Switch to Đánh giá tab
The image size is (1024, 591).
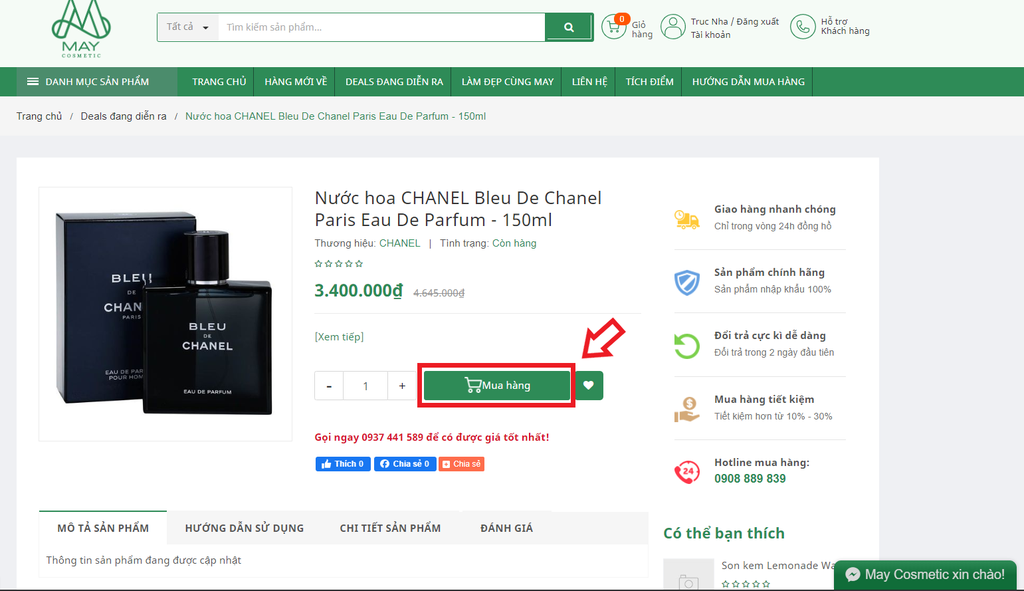coord(506,528)
